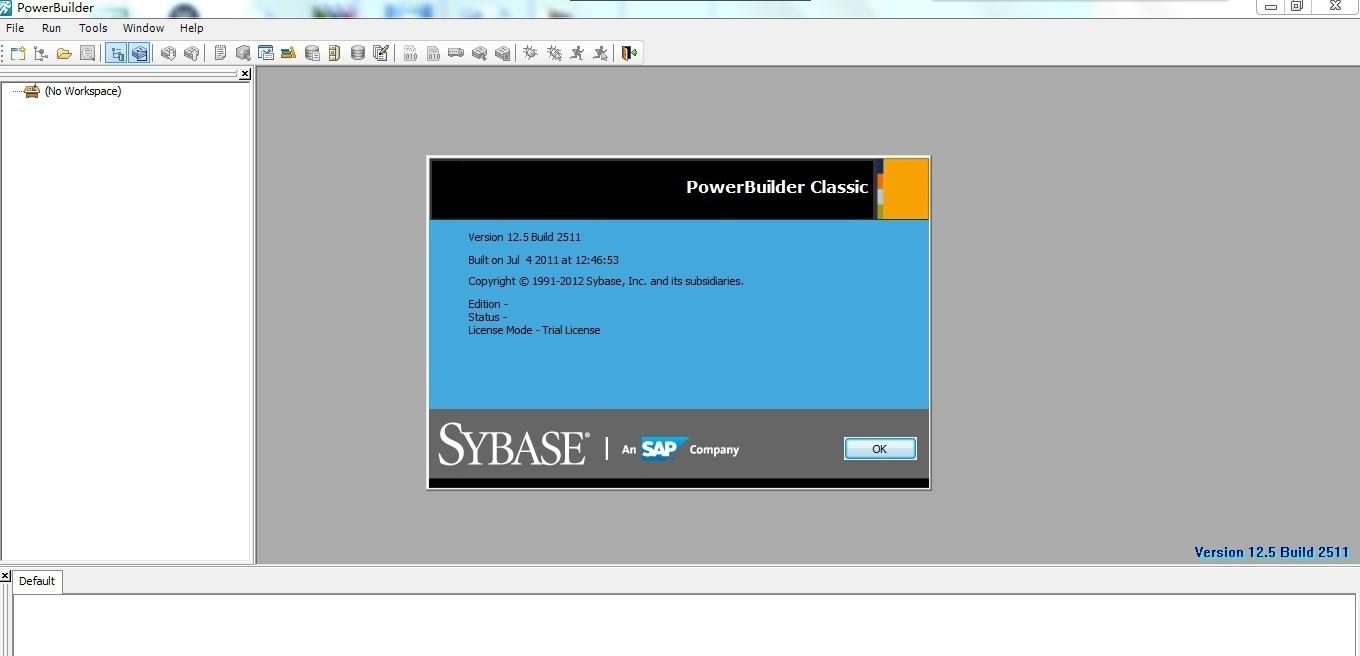This screenshot has width=1360, height=656.
Task: Click the Stop operation toolbar icon
Action: point(502,53)
